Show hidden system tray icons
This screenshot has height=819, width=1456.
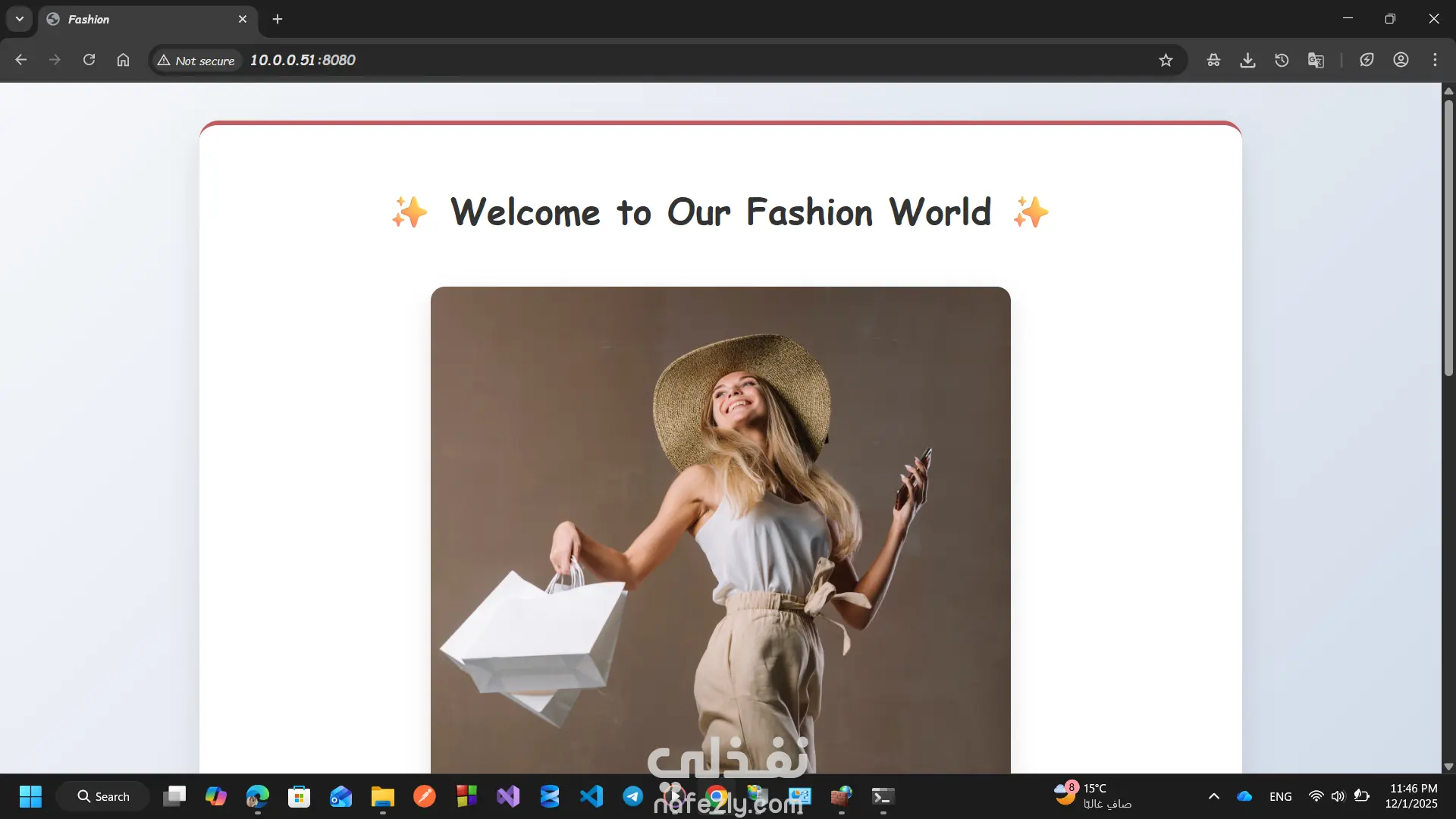1213,796
